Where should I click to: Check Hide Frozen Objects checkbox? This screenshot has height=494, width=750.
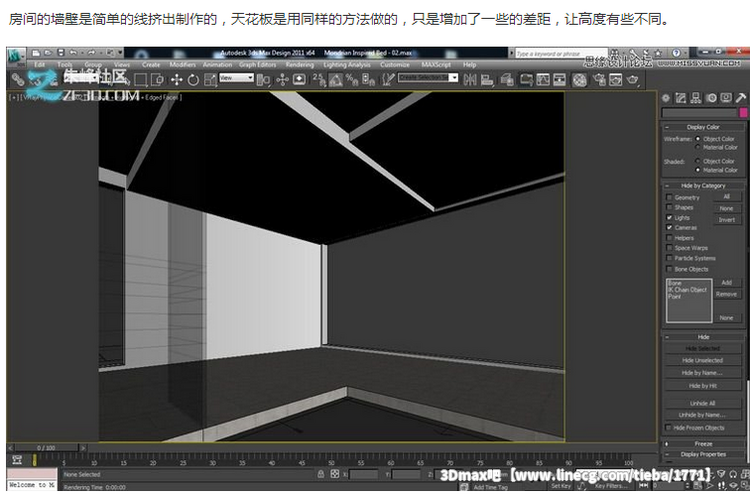click(x=668, y=428)
